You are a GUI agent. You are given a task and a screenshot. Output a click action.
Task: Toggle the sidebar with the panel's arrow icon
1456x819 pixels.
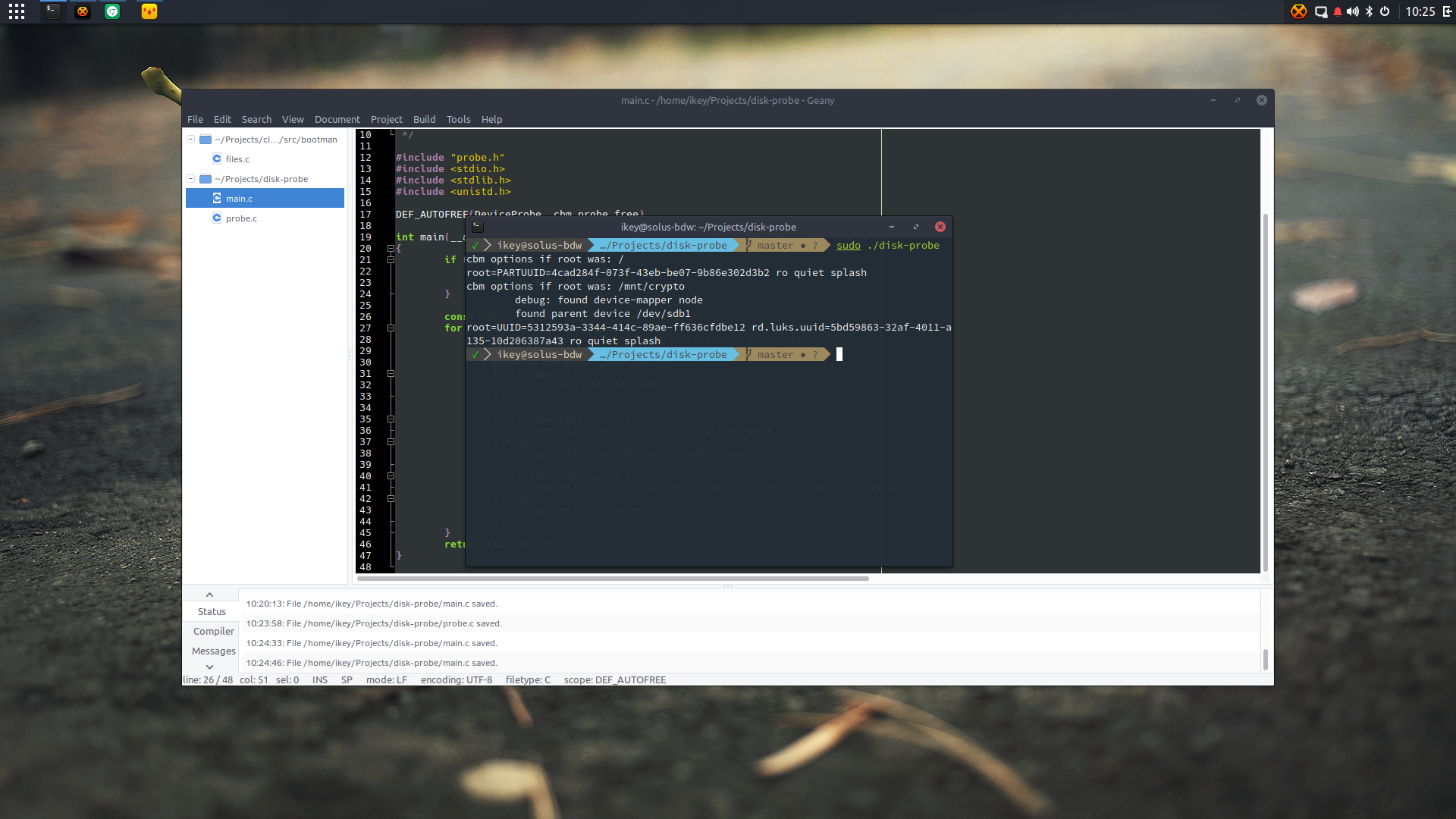pos(1447,11)
